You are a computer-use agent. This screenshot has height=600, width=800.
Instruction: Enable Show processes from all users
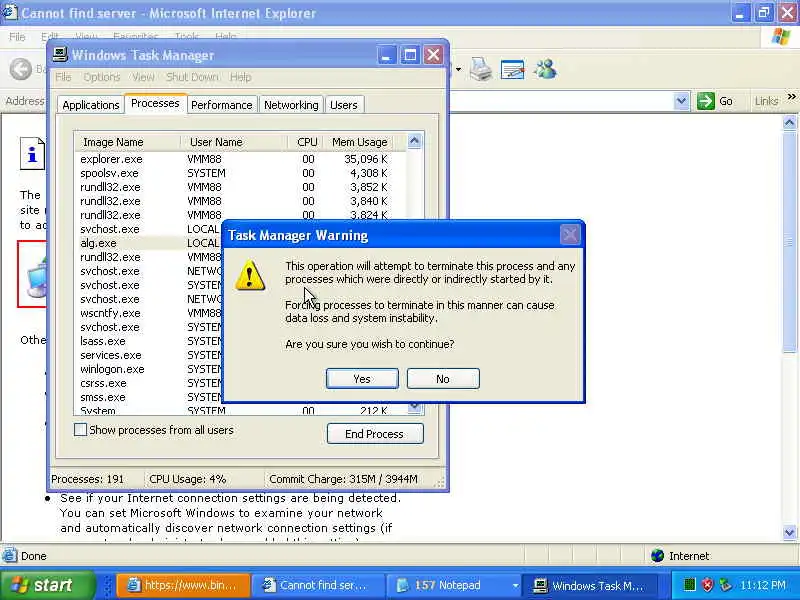(80, 430)
